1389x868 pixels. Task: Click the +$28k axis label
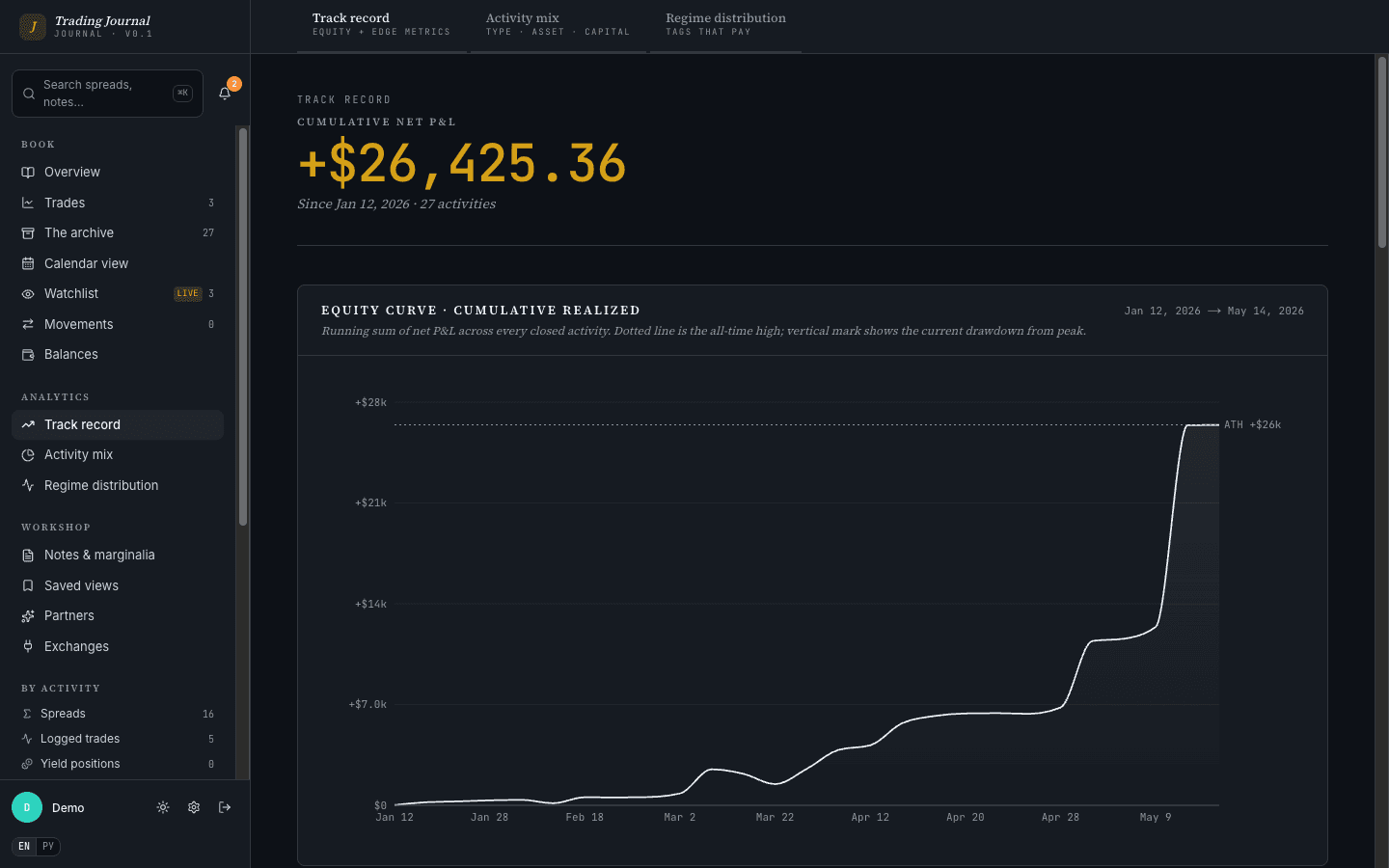click(370, 402)
